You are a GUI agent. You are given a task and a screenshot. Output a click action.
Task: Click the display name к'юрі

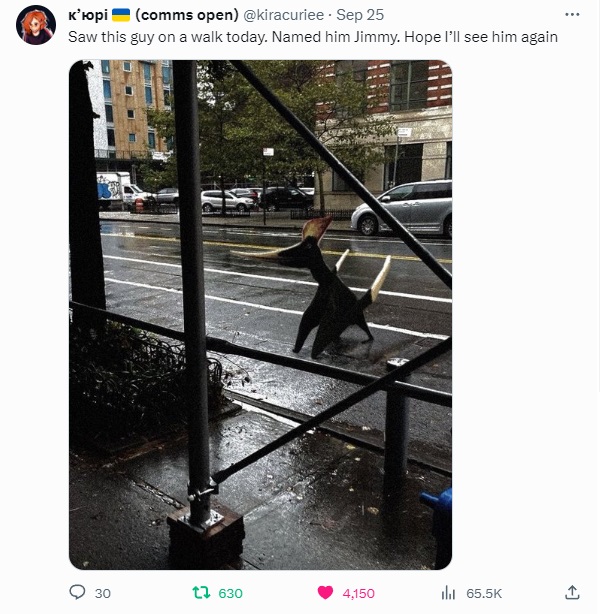click(x=88, y=15)
